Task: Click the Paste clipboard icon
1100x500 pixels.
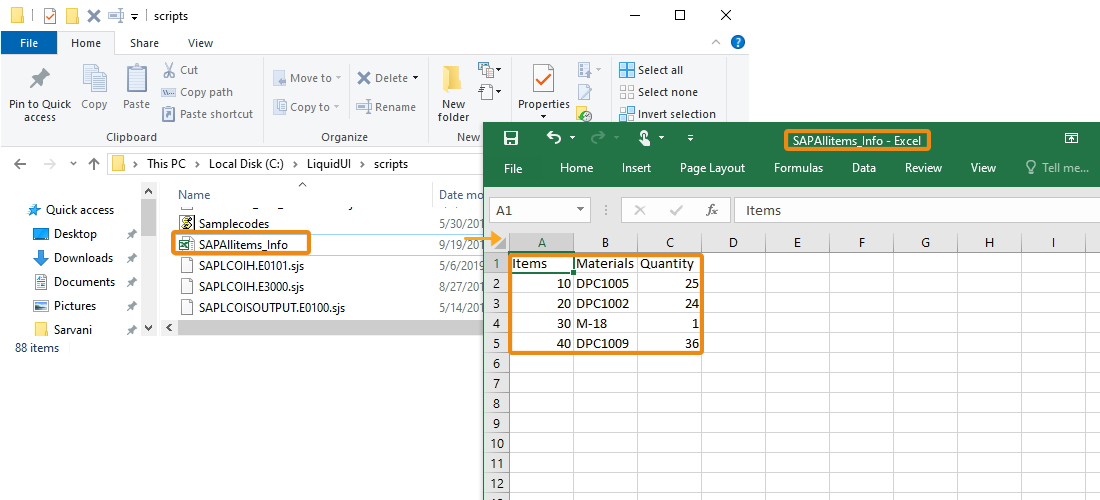Action: (x=137, y=78)
